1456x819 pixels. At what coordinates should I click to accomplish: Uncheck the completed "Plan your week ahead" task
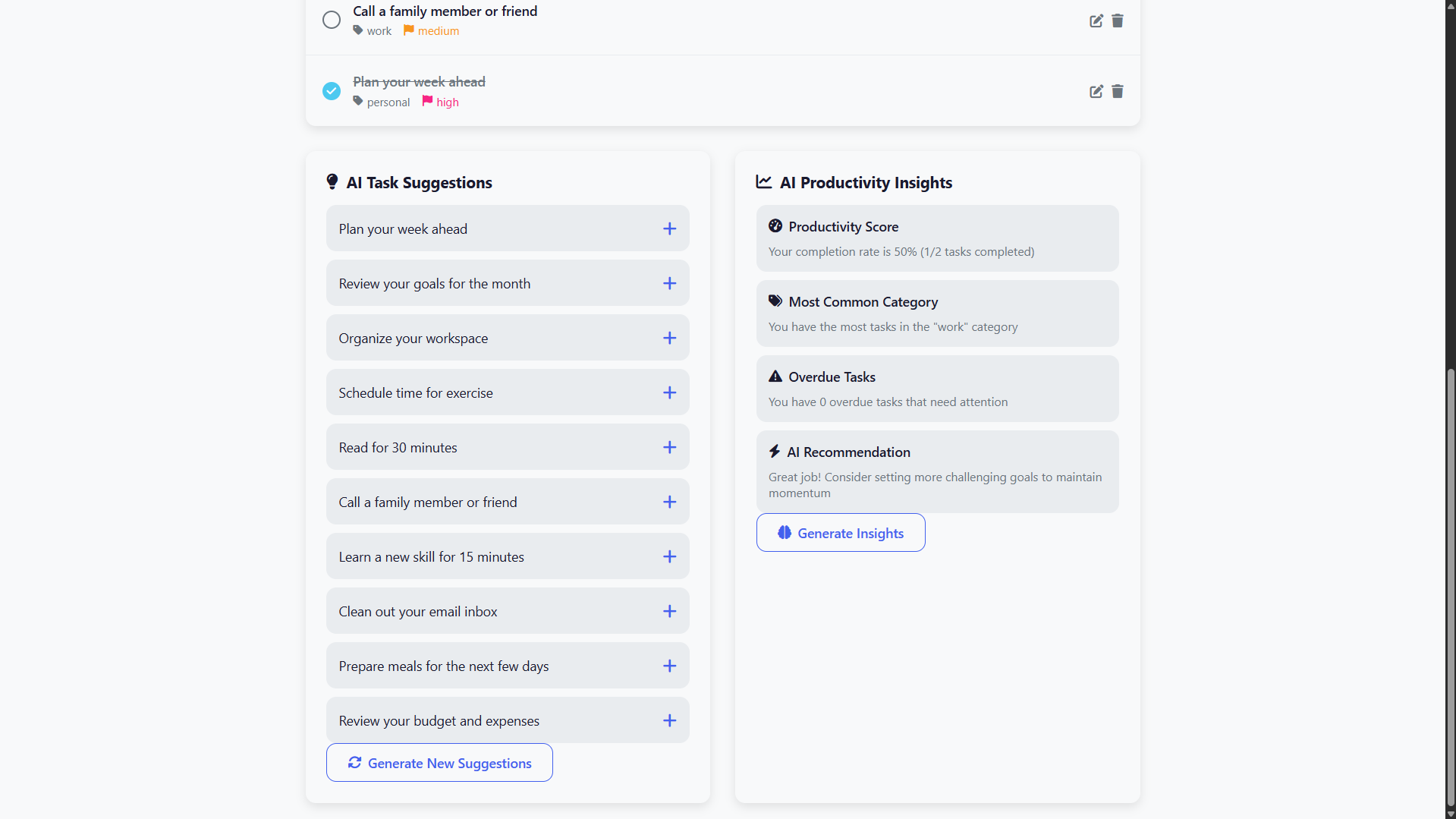pyautogui.click(x=332, y=91)
